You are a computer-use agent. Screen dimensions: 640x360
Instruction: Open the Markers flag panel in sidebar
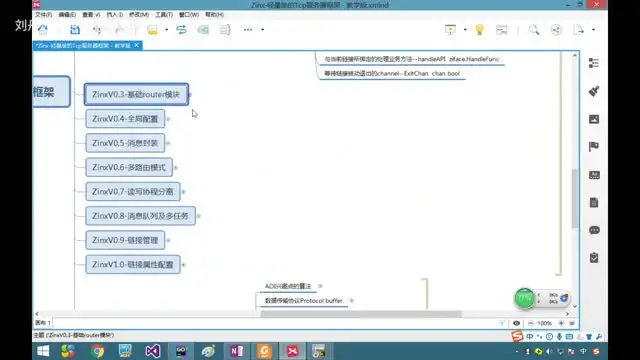594,147
